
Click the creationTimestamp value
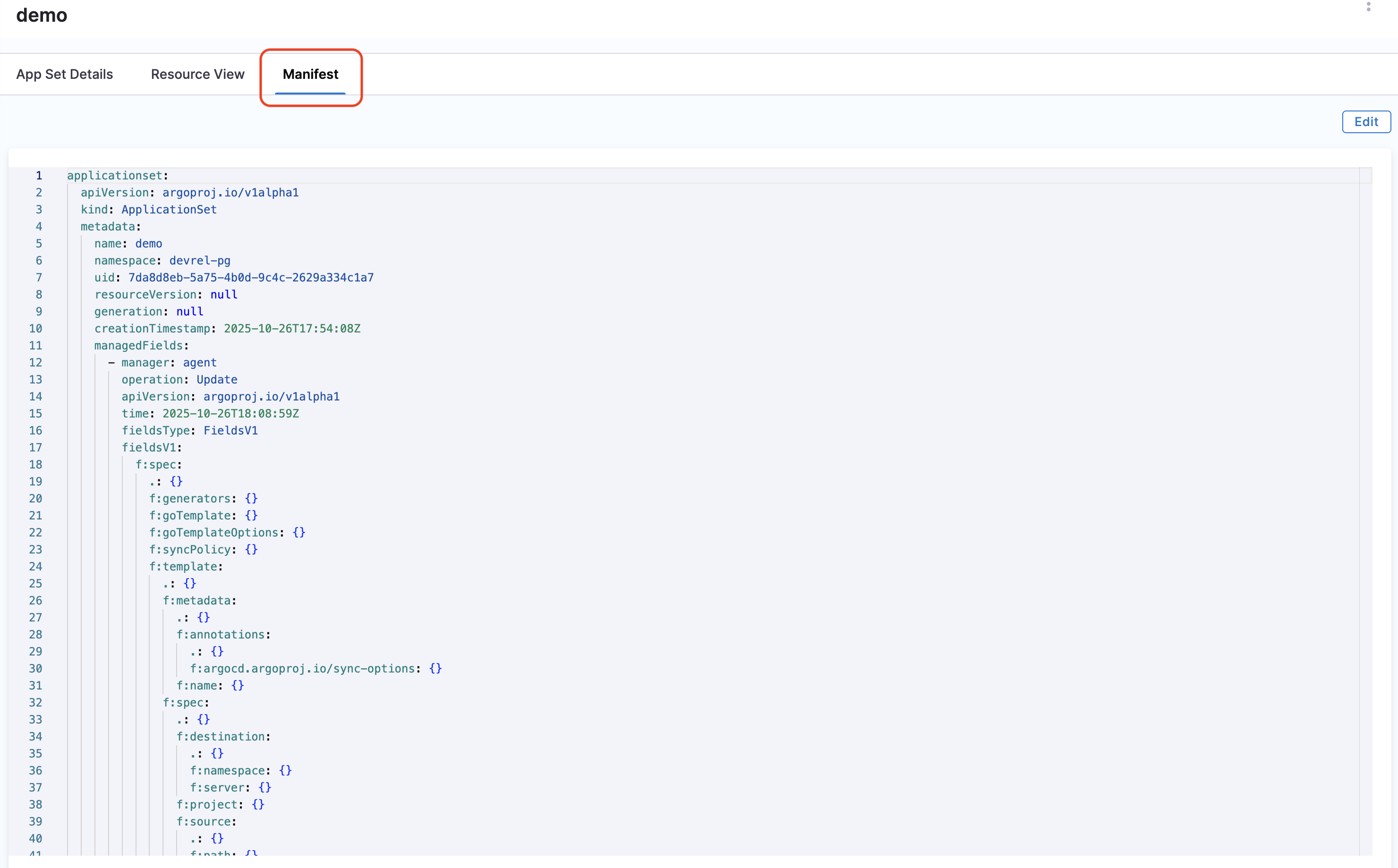click(292, 329)
